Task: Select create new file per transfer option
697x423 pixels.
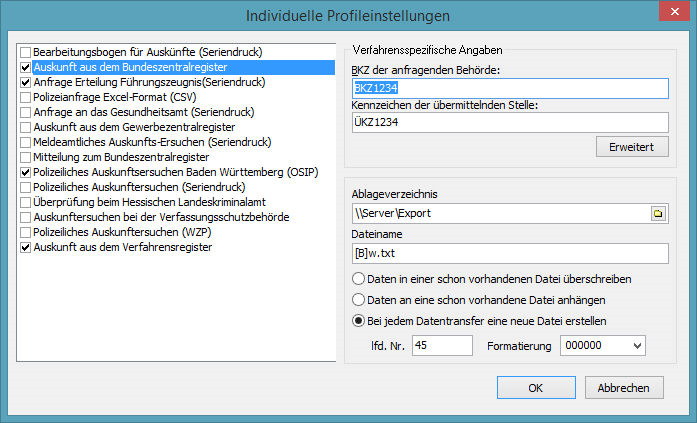Action: pos(358,321)
